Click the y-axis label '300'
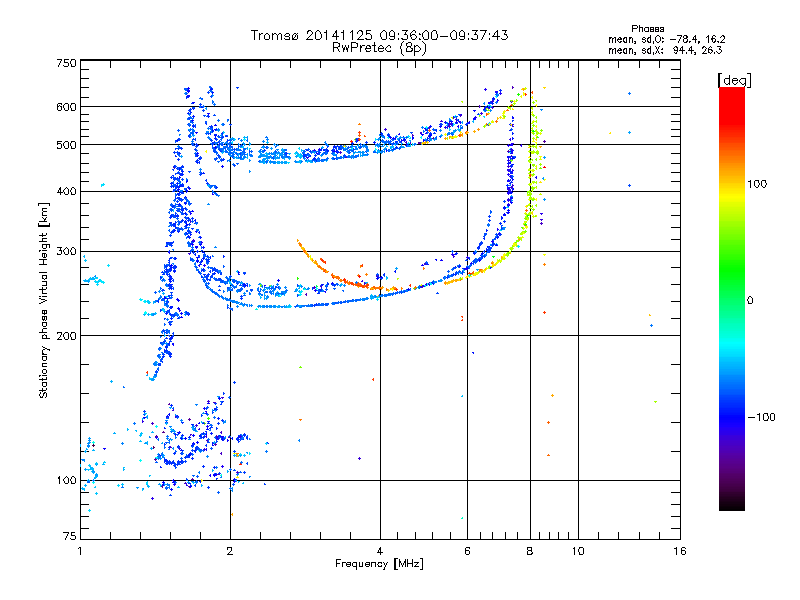Viewport: 800px width, 600px height. click(66, 251)
